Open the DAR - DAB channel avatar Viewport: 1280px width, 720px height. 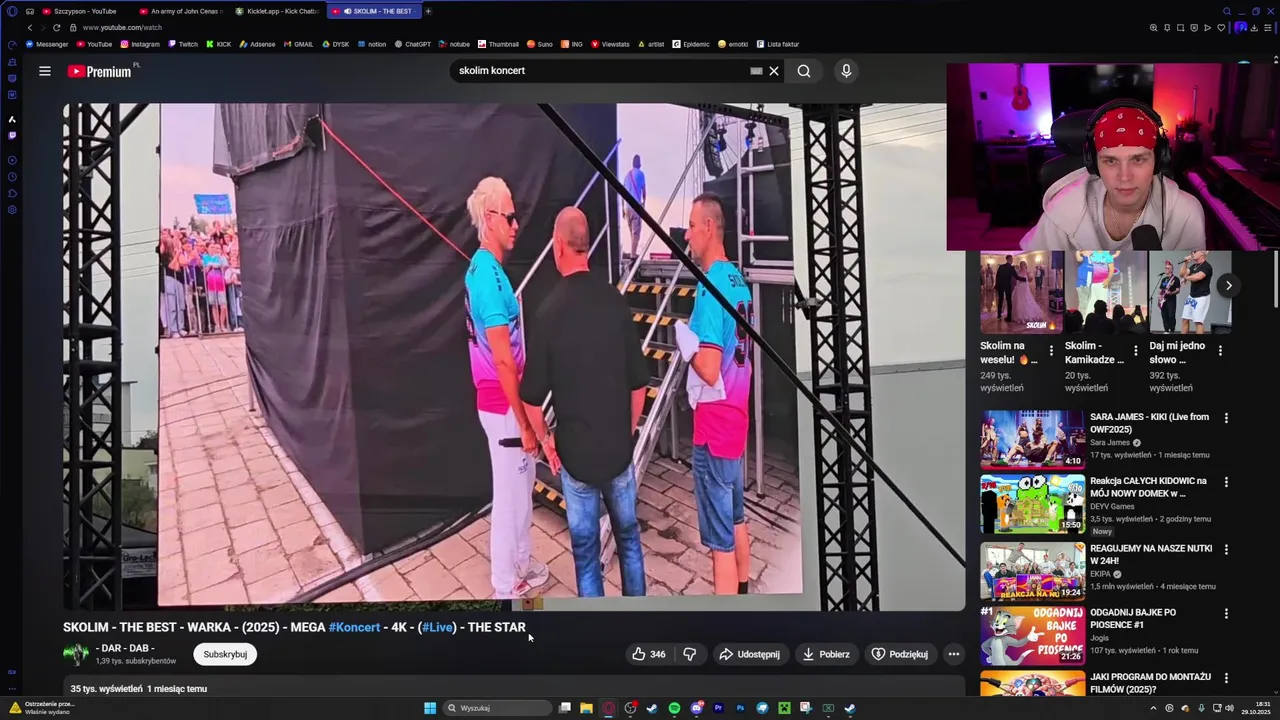point(76,654)
